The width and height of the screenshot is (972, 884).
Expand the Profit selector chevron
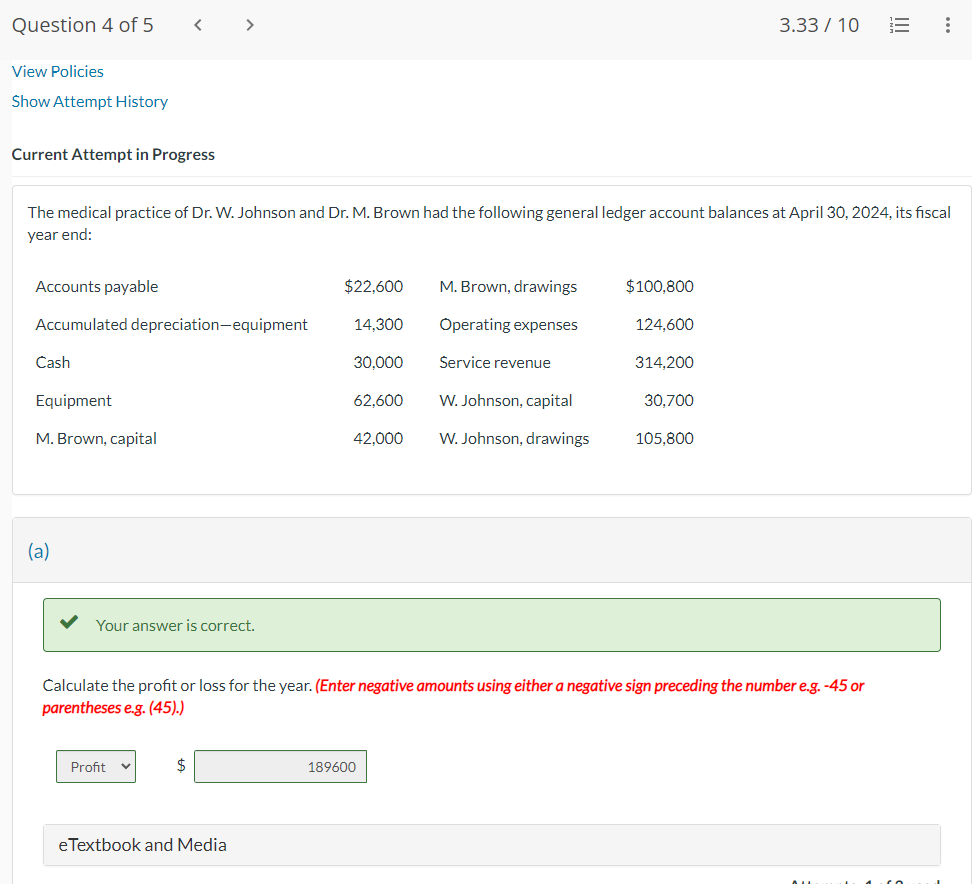[x=124, y=765]
